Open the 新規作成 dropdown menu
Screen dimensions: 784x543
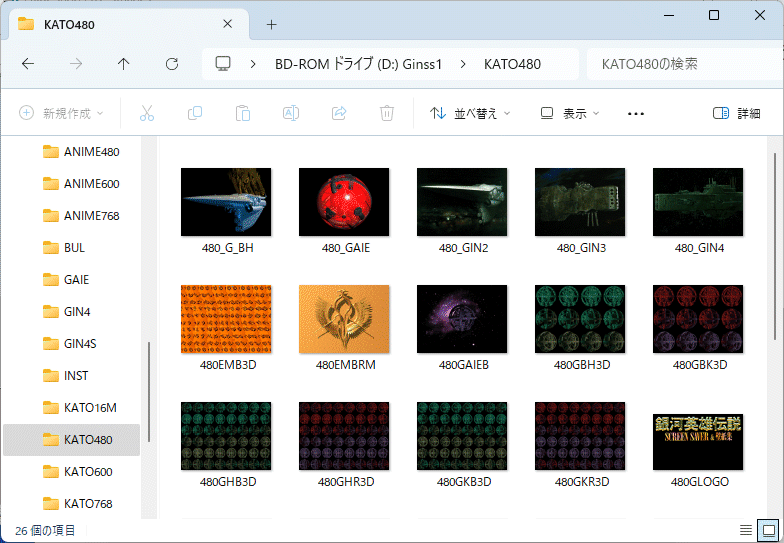pyautogui.click(x=61, y=114)
